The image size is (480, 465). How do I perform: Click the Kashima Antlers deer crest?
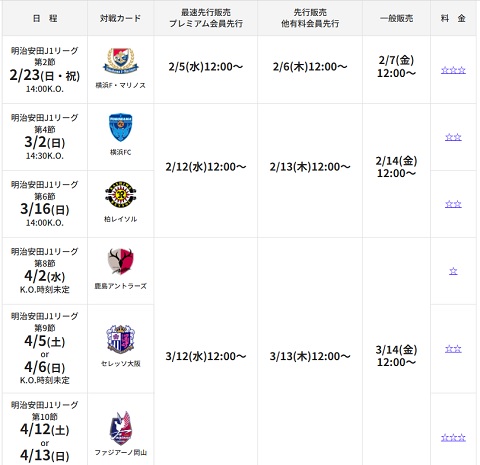(x=121, y=261)
